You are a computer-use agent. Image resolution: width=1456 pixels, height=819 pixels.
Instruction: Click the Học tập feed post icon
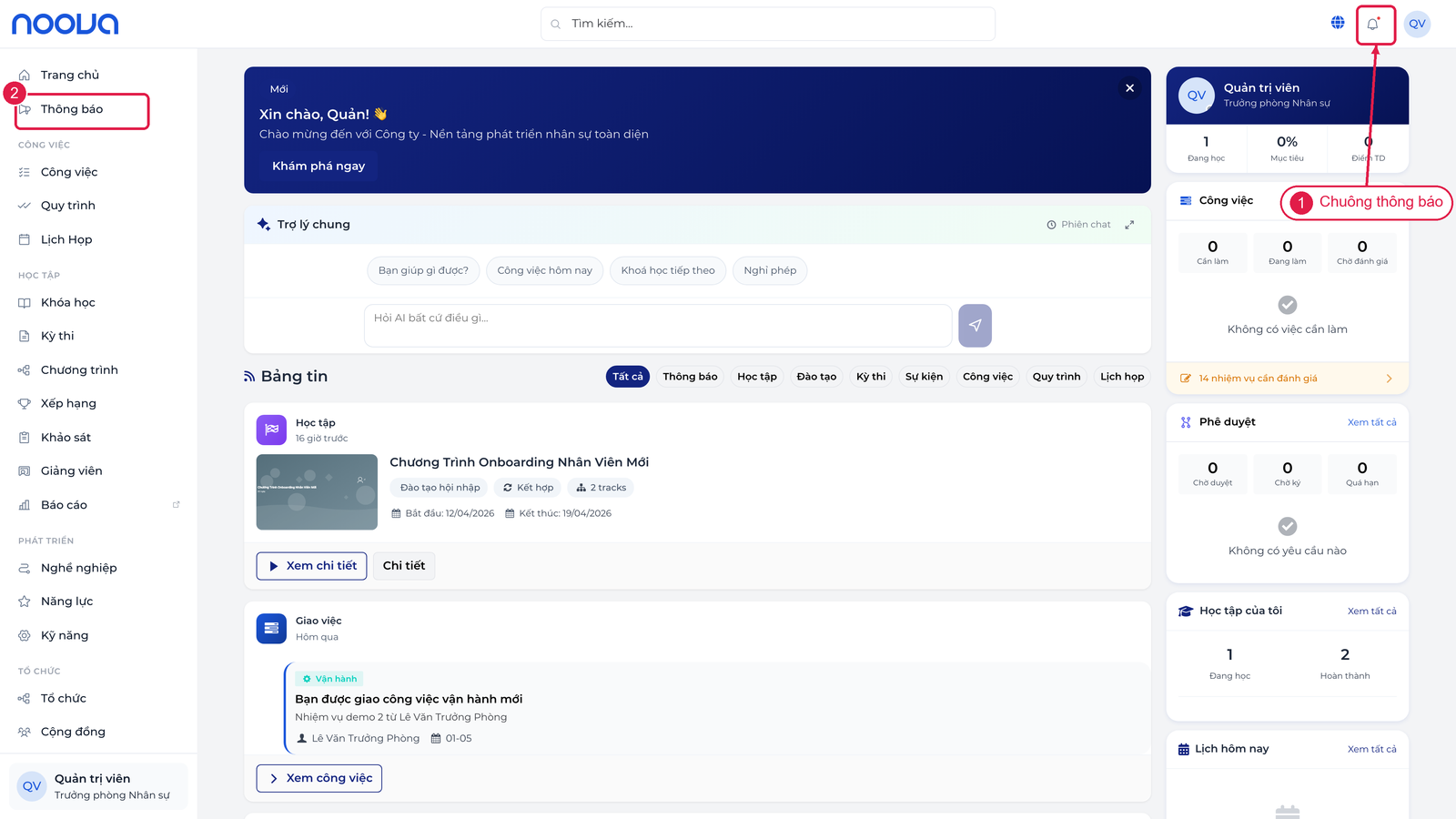271,430
